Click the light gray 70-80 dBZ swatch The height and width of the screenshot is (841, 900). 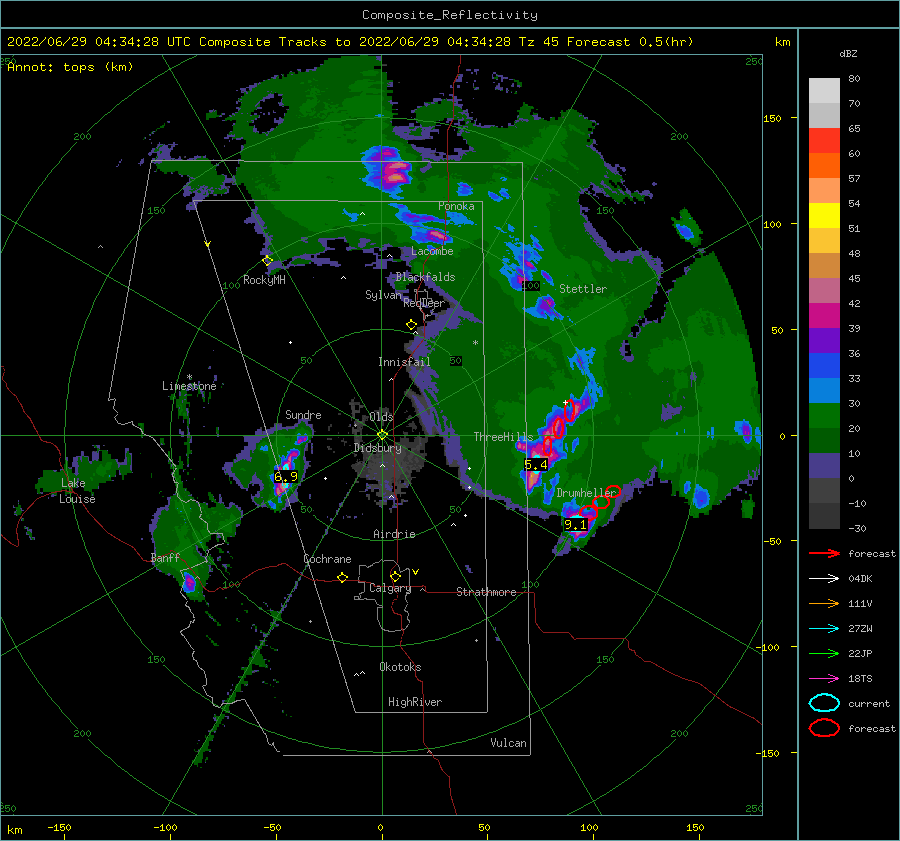(x=824, y=91)
